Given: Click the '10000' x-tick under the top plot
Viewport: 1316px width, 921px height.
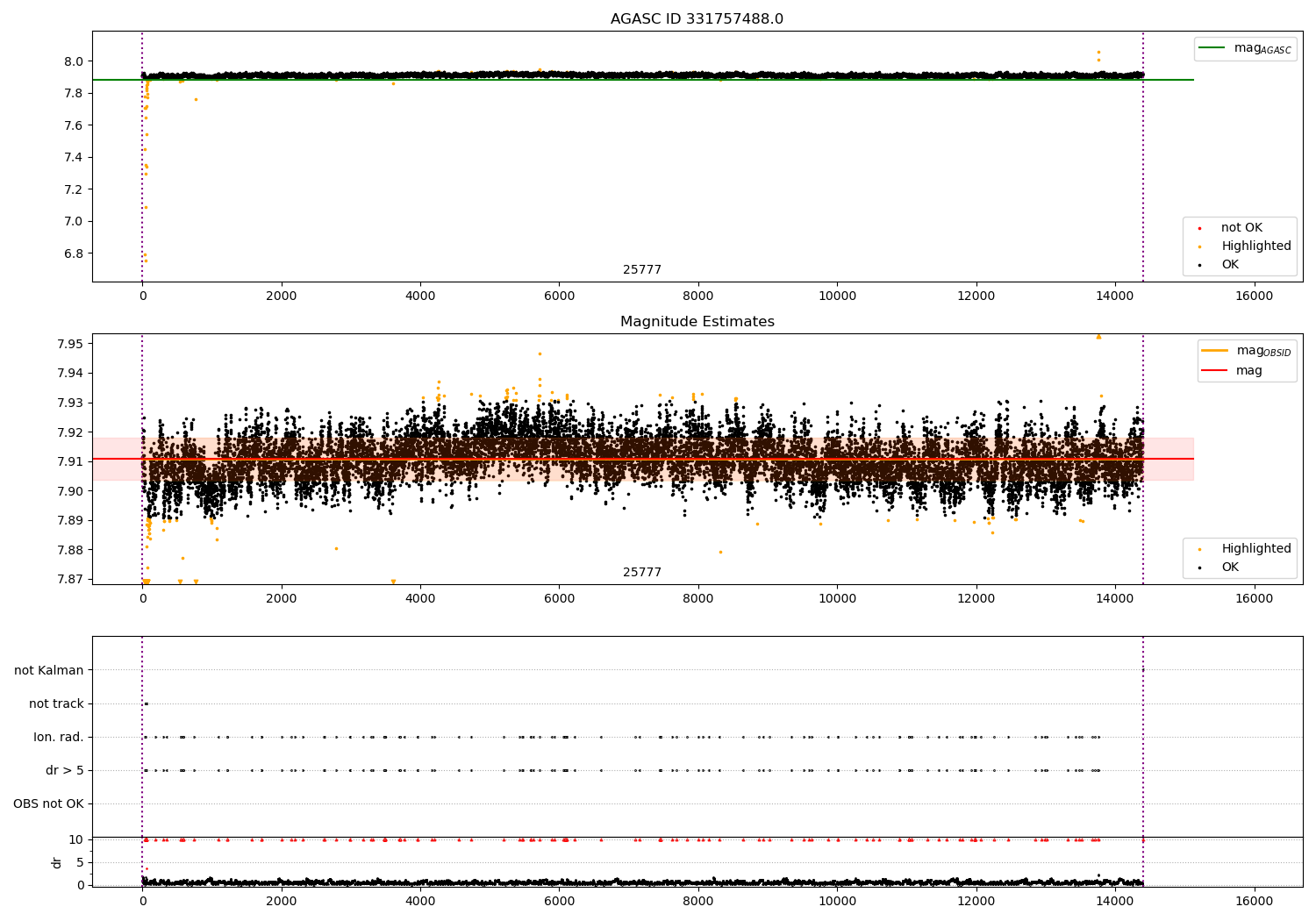Looking at the screenshot, I should tap(837, 296).
